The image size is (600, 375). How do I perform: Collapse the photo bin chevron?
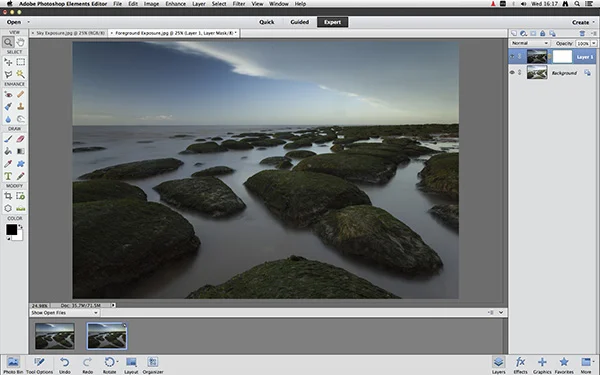pyautogui.click(x=501, y=313)
